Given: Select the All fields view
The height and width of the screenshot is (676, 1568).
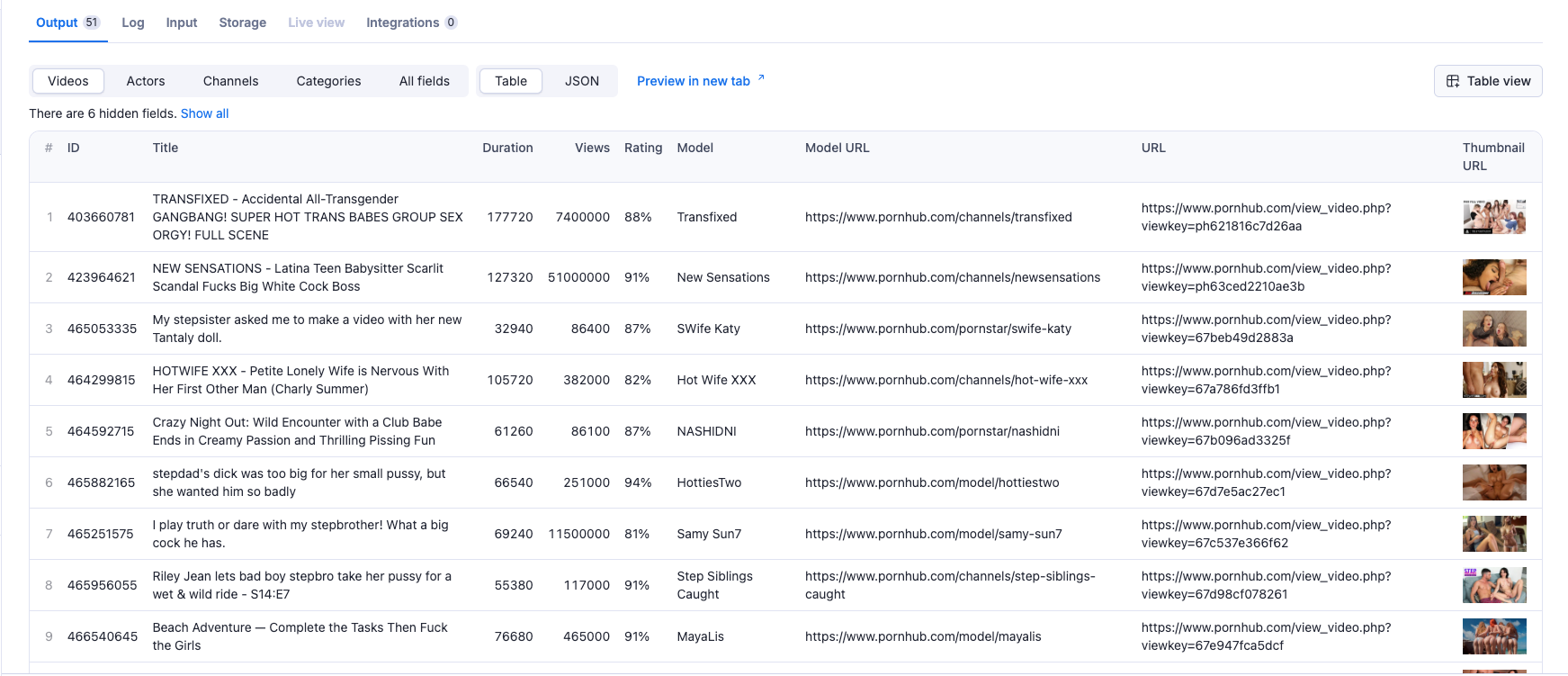Looking at the screenshot, I should point(425,81).
